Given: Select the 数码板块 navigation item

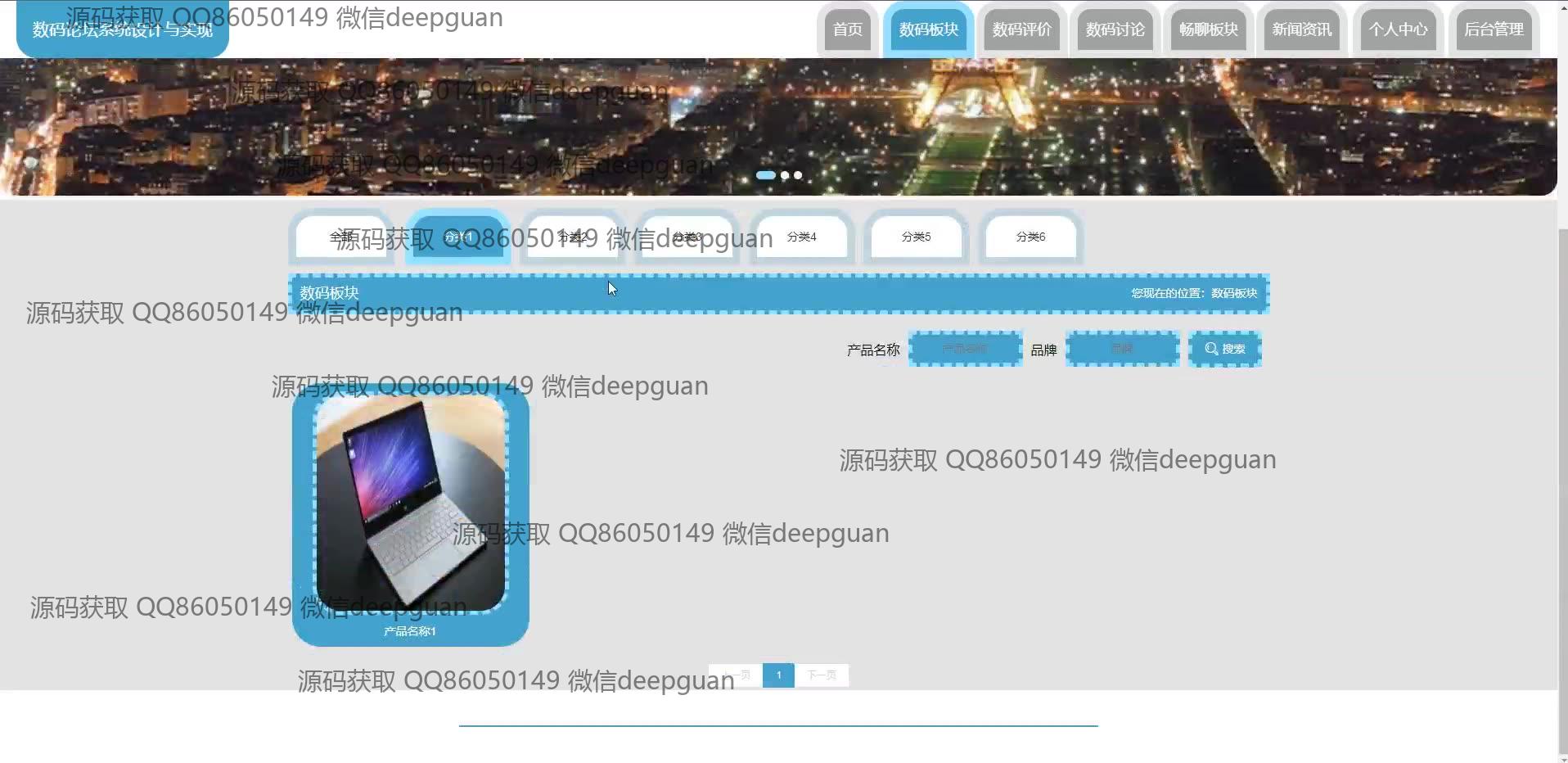Looking at the screenshot, I should click(x=928, y=30).
